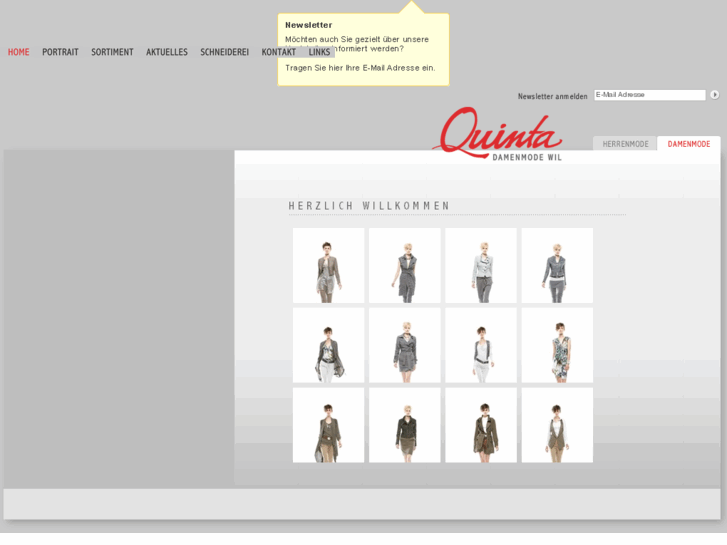Click the Quinta Damenmode Wil logo
This screenshot has height=545, width=727.
(x=497, y=134)
